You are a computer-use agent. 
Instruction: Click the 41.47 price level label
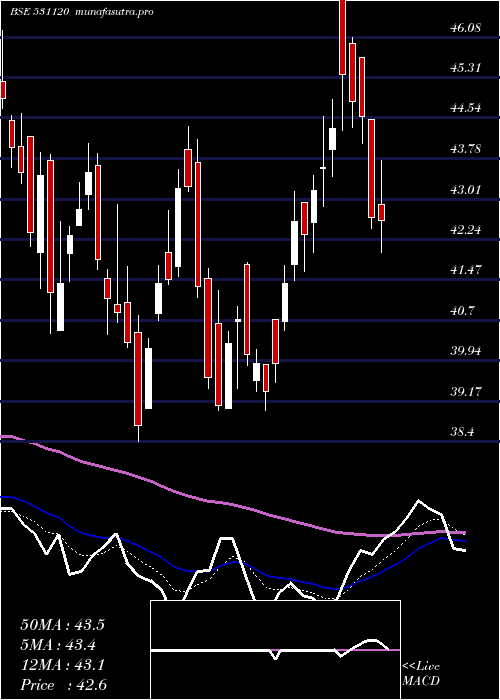pos(465,270)
